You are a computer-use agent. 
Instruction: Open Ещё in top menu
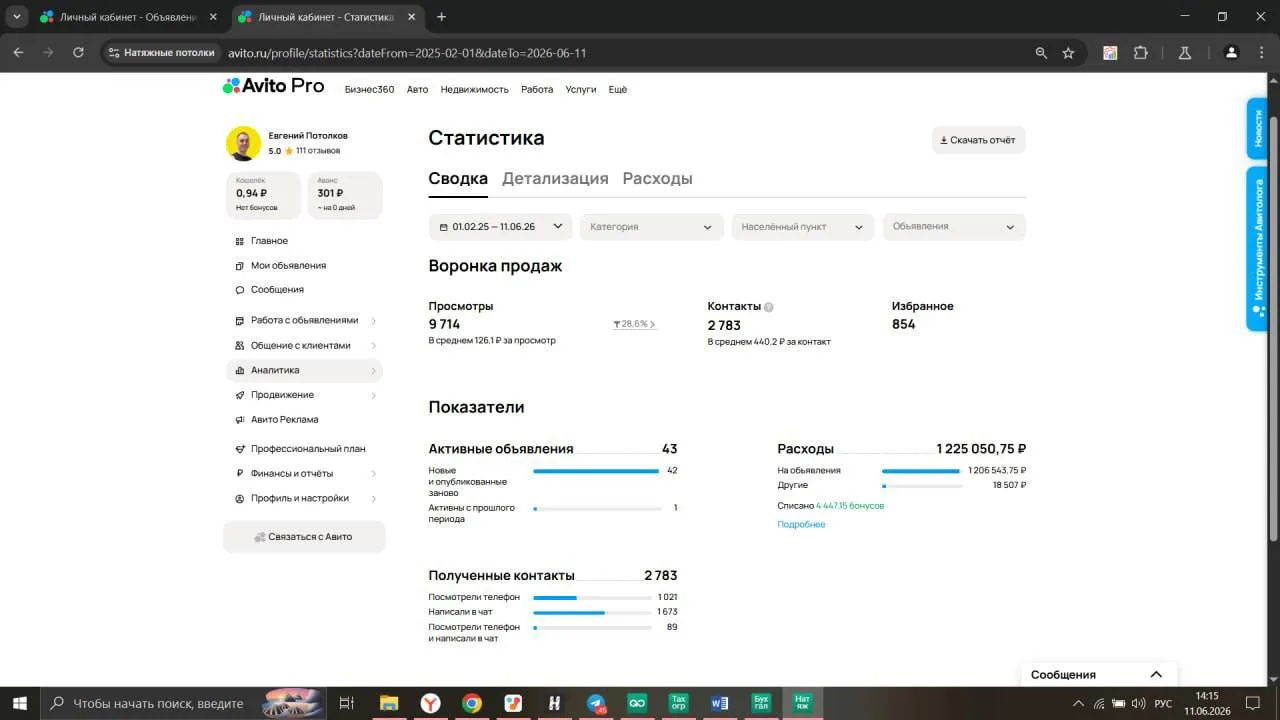point(618,90)
